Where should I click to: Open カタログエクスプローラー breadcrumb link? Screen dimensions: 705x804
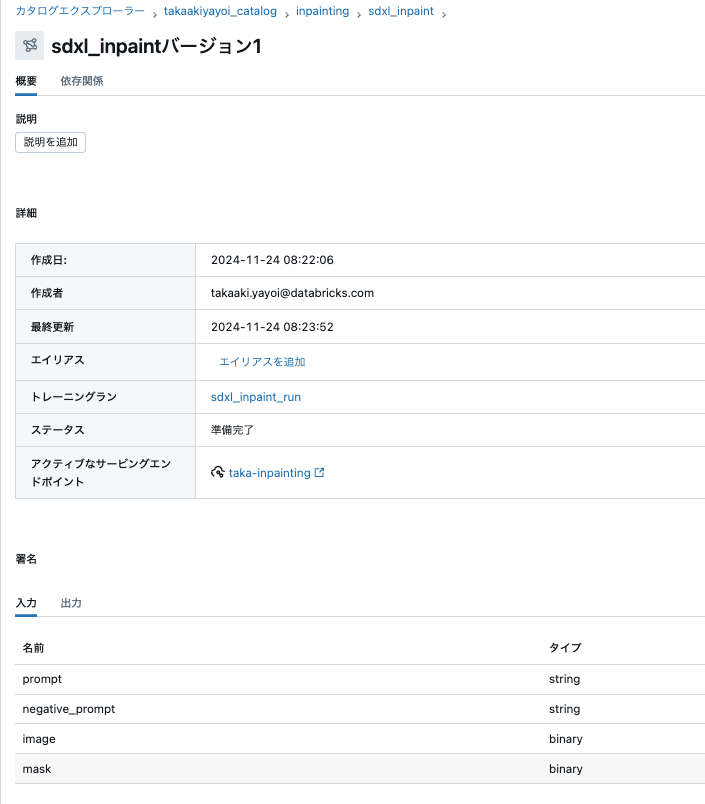click(80, 11)
